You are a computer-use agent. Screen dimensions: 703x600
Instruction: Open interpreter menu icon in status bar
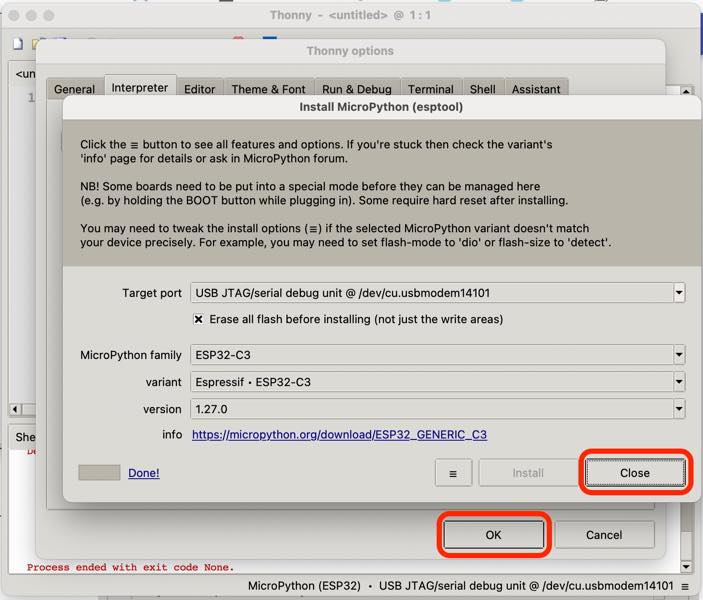point(685,586)
